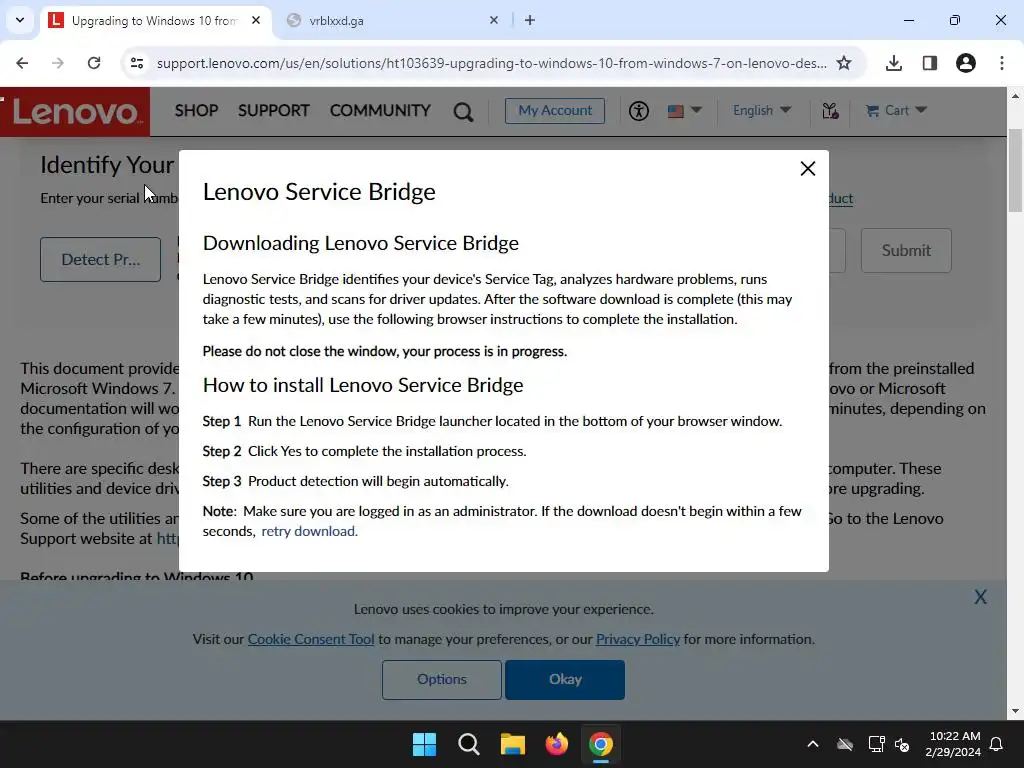Open the SHOP menu

coord(196,110)
